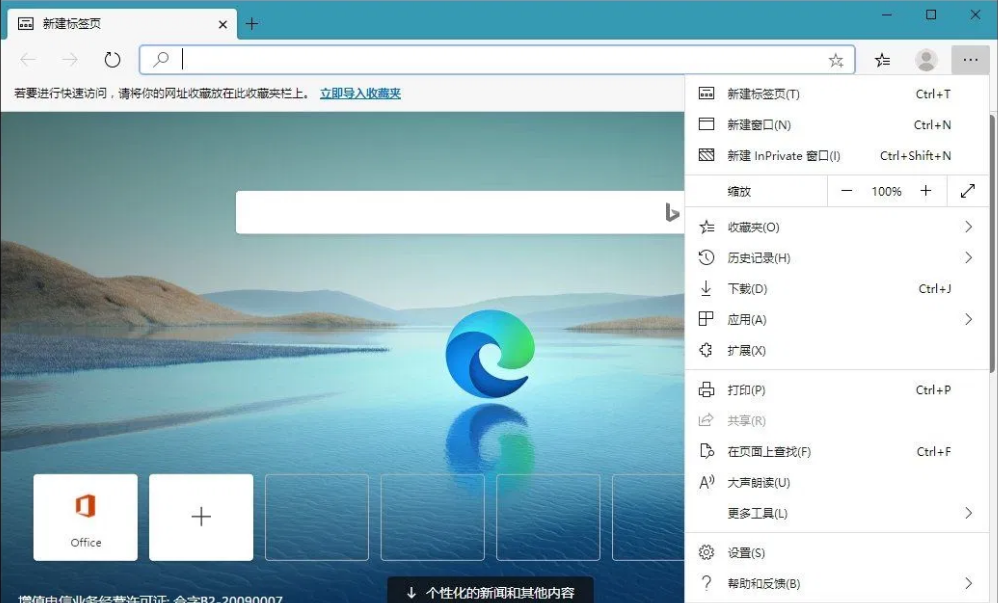998x603 pixels.
Task: Zoom in with the plus button
Action: coord(926,191)
